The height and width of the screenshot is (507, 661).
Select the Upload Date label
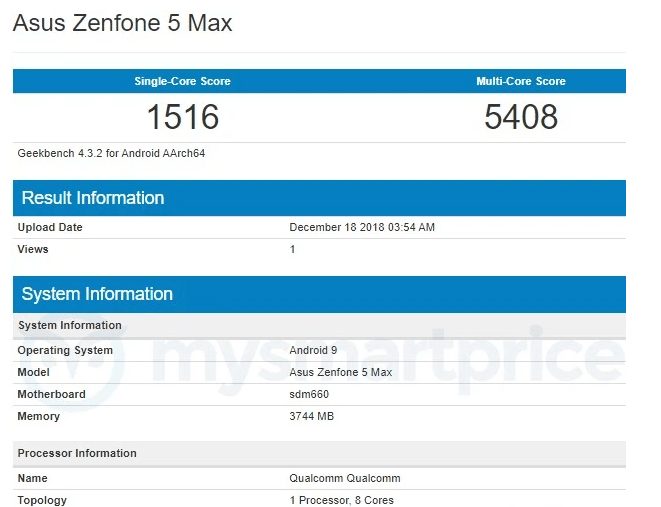click(x=50, y=227)
